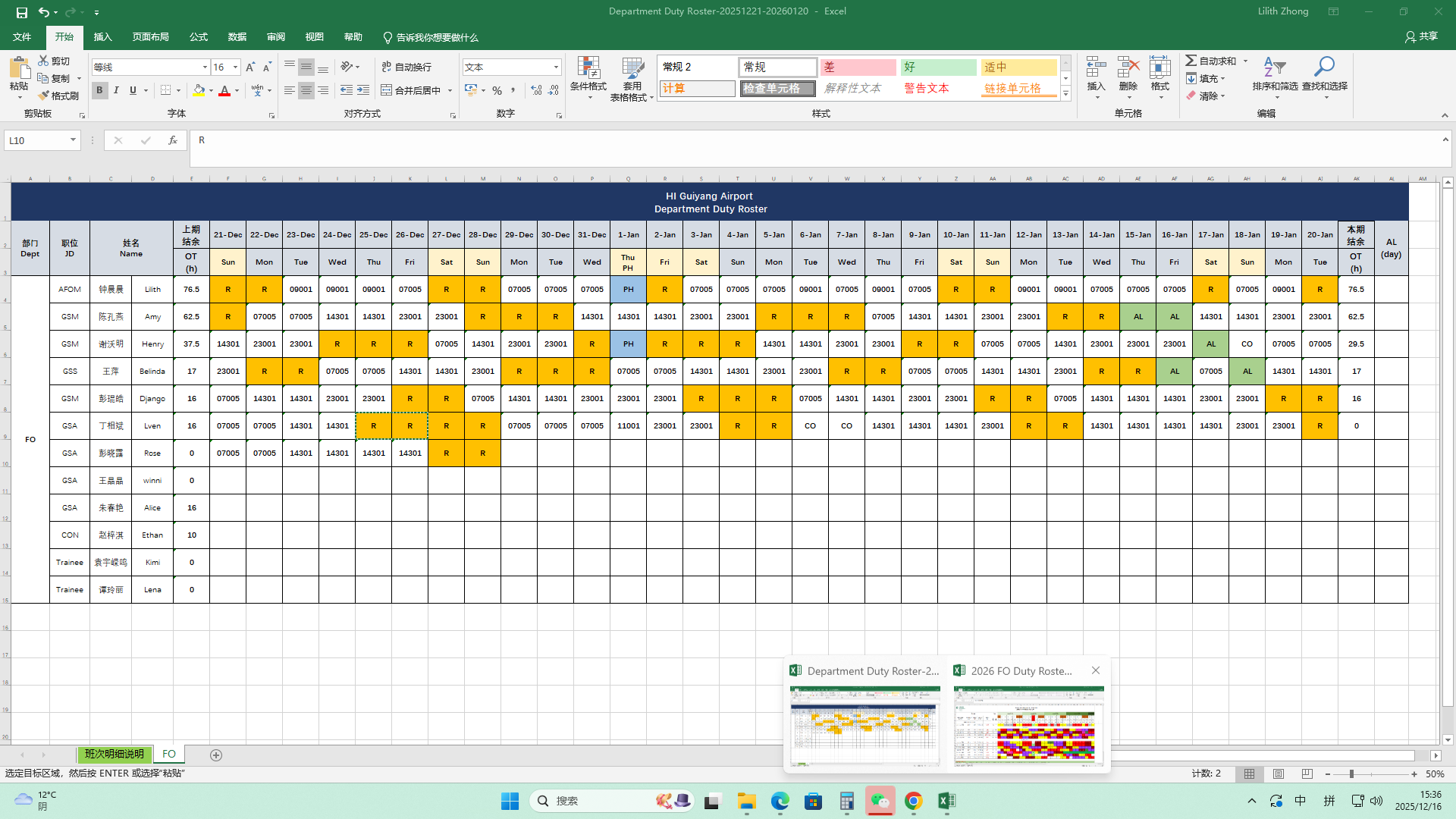The width and height of the screenshot is (1456, 819).
Task: Add a new sheet with plus button
Action: [216, 755]
